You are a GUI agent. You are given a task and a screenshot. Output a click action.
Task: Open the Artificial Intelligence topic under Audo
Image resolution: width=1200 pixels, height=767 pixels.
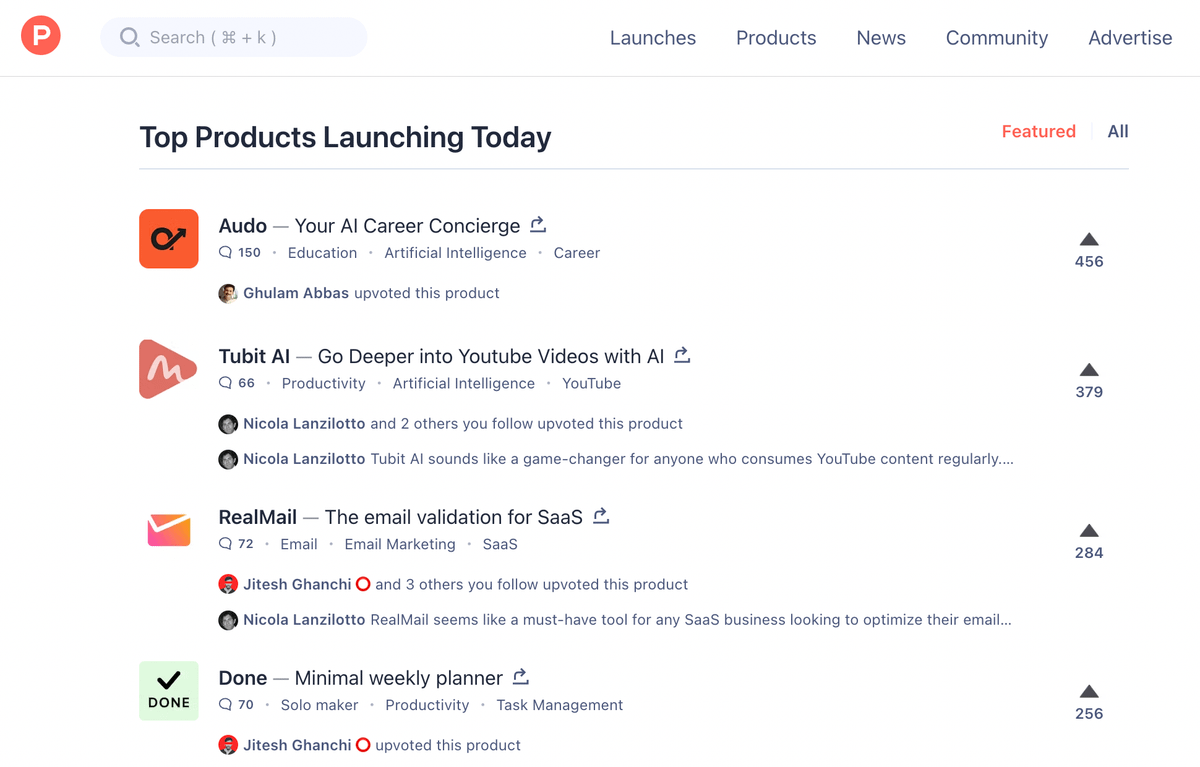[x=455, y=253]
